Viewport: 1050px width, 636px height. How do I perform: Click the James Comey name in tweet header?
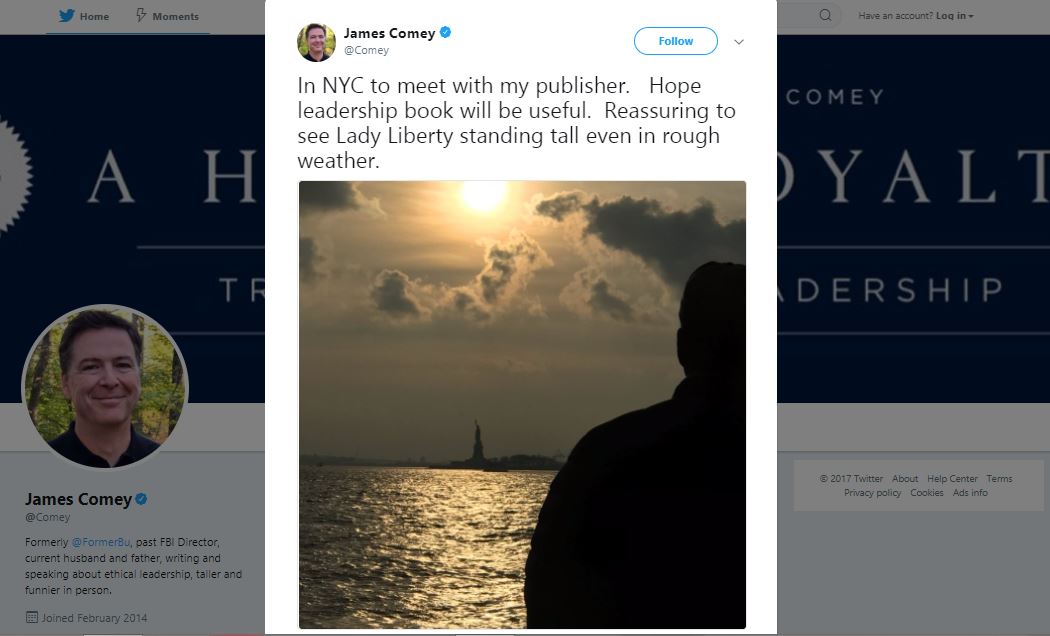point(389,33)
